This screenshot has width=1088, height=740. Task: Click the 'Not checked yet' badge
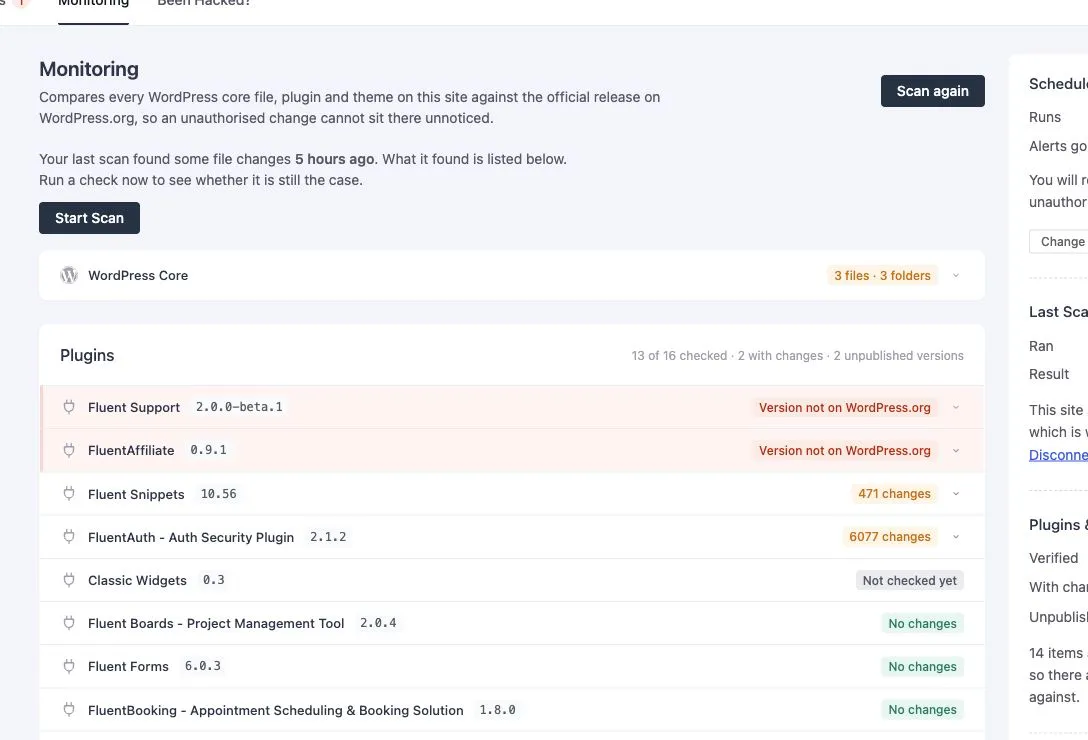point(910,580)
